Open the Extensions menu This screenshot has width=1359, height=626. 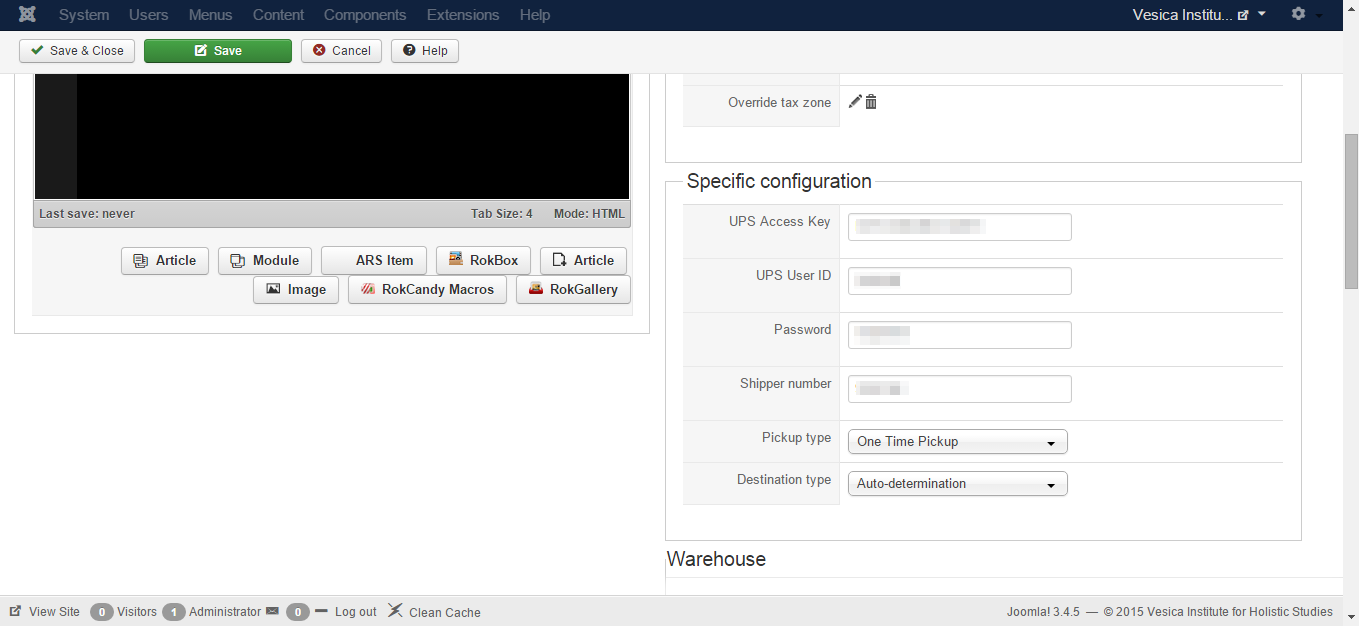[463, 15]
